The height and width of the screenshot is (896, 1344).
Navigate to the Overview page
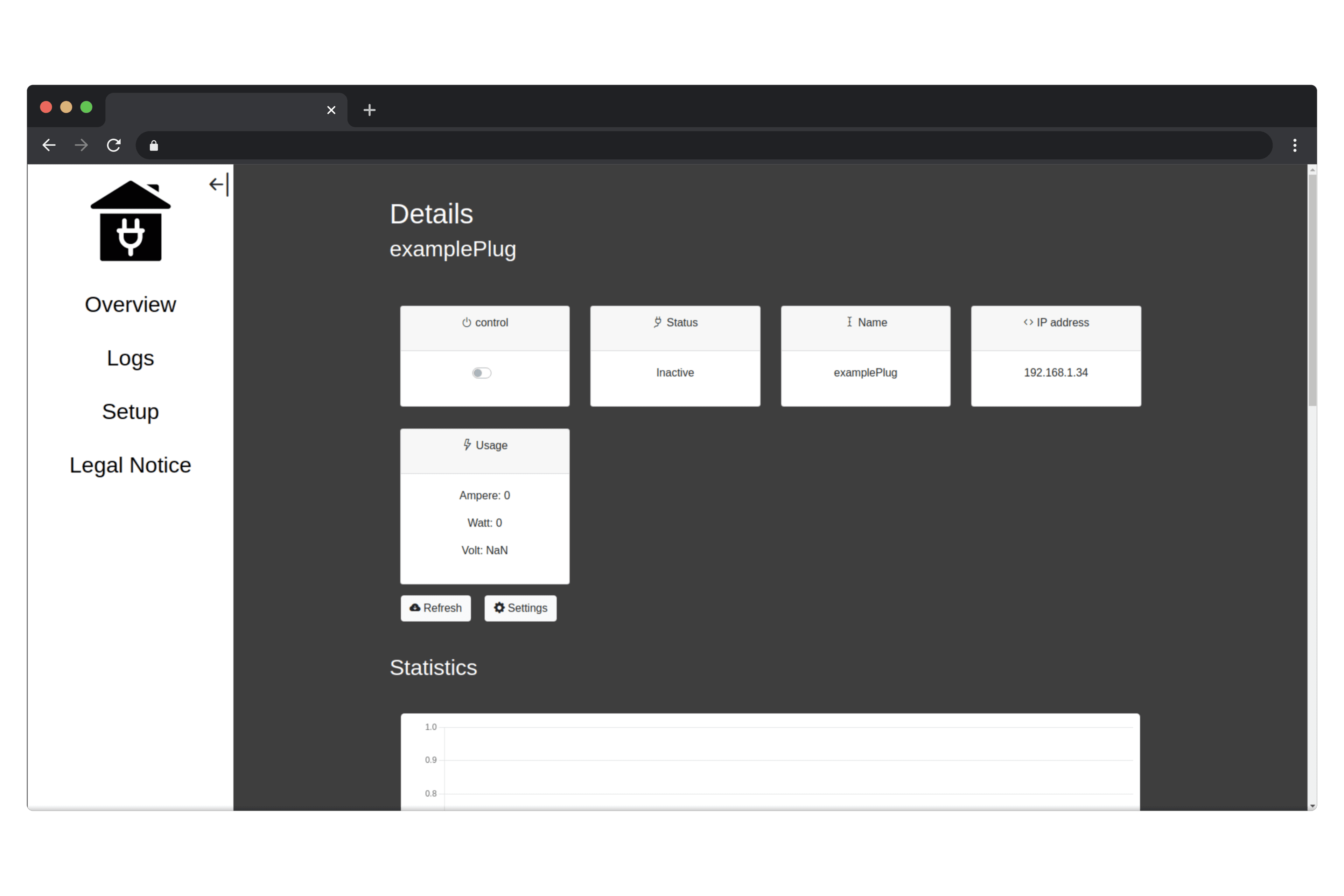click(x=130, y=304)
